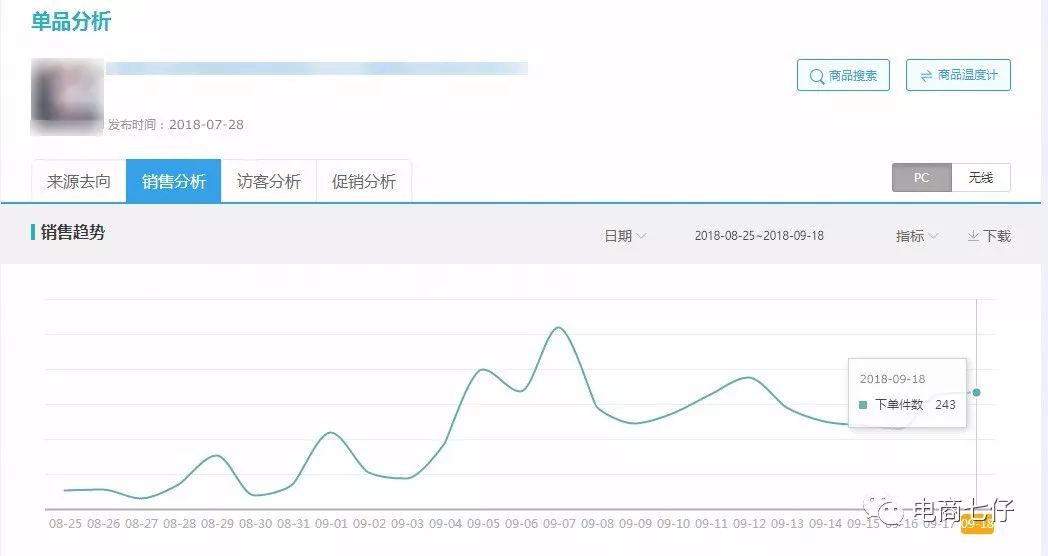Click the magnifier icon in 商品搜索 button
1048x556 pixels.
[x=816, y=76]
